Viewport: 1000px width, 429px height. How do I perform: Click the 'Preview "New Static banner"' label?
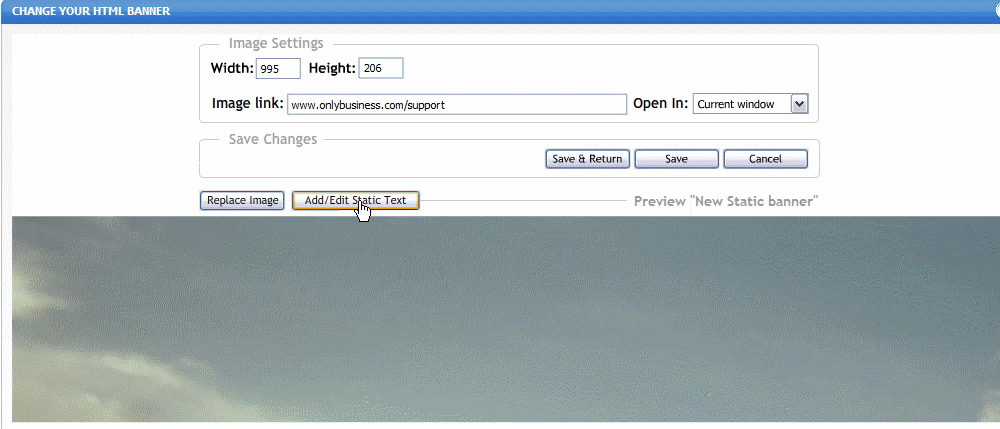726,201
